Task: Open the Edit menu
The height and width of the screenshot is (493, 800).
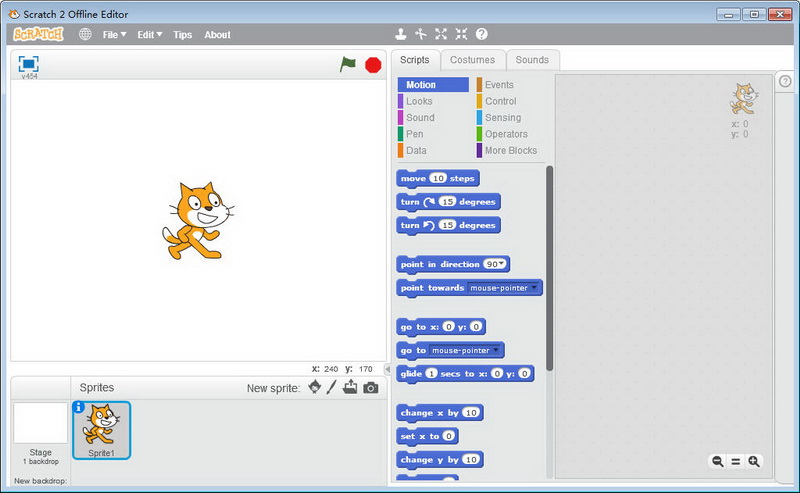Action: (149, 35)
